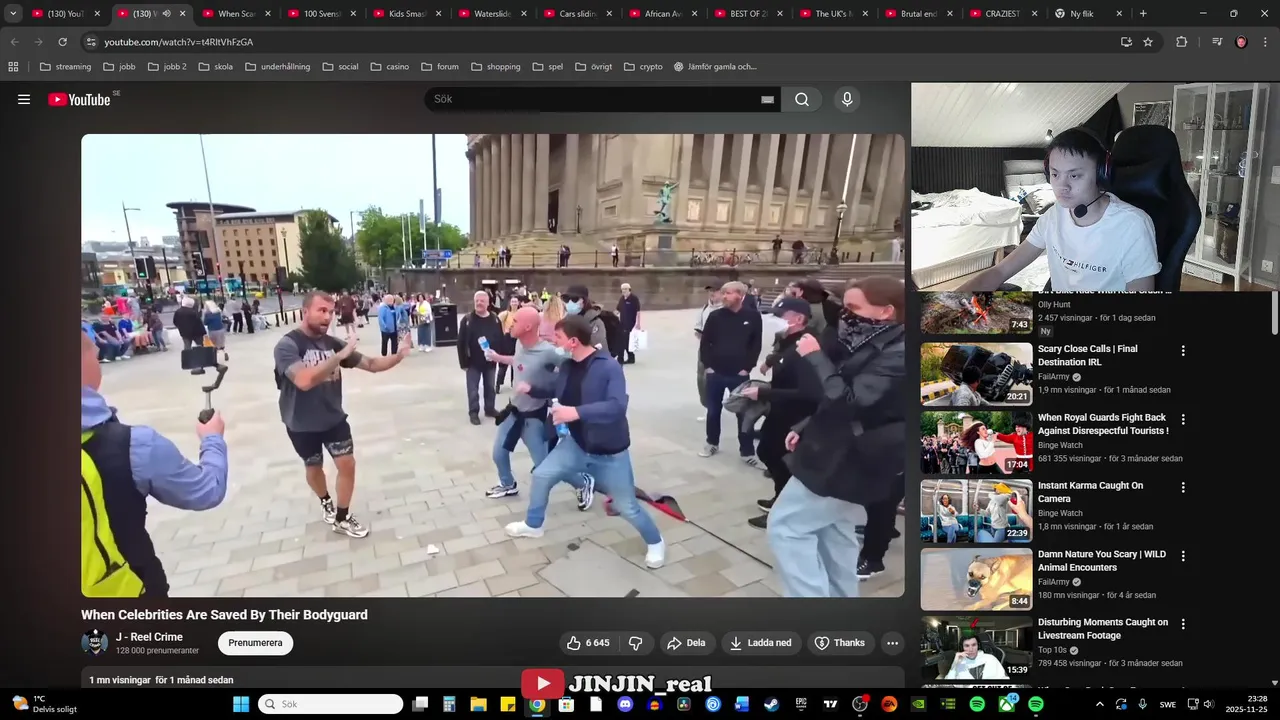
Task: Switch to the 100 Svensk... tab
Action: [322, 14]
